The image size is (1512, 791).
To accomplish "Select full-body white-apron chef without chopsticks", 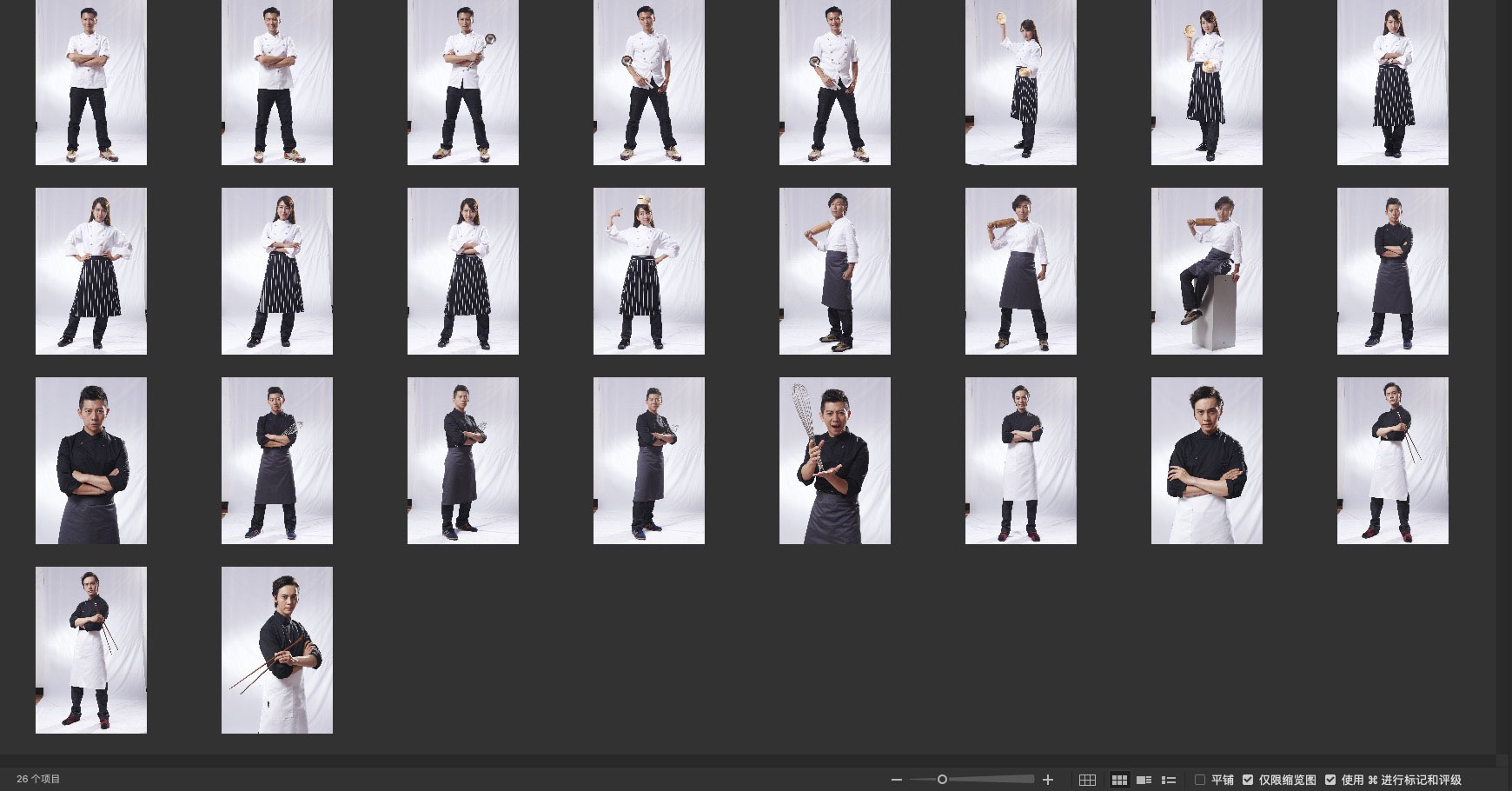I will [x=1021, y=461].
